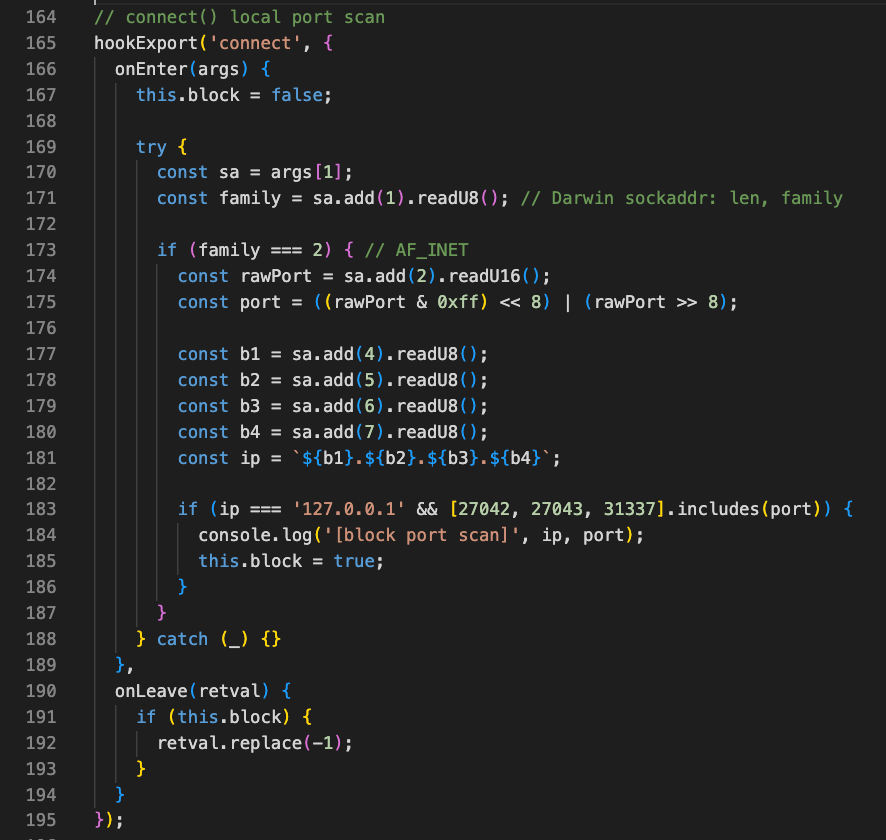The height and width of the screenshot is (840, 886).
Task: Click 'retval' parameter in onLeave signature
Action: [x=229, y=690]
